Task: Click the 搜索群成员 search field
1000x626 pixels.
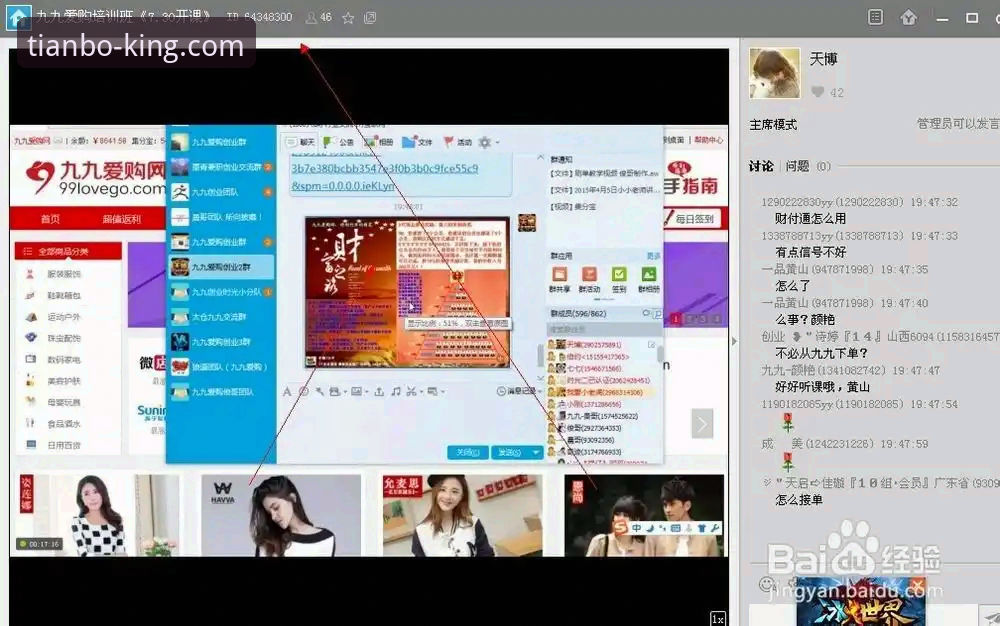Action: [x=604, y=330]
